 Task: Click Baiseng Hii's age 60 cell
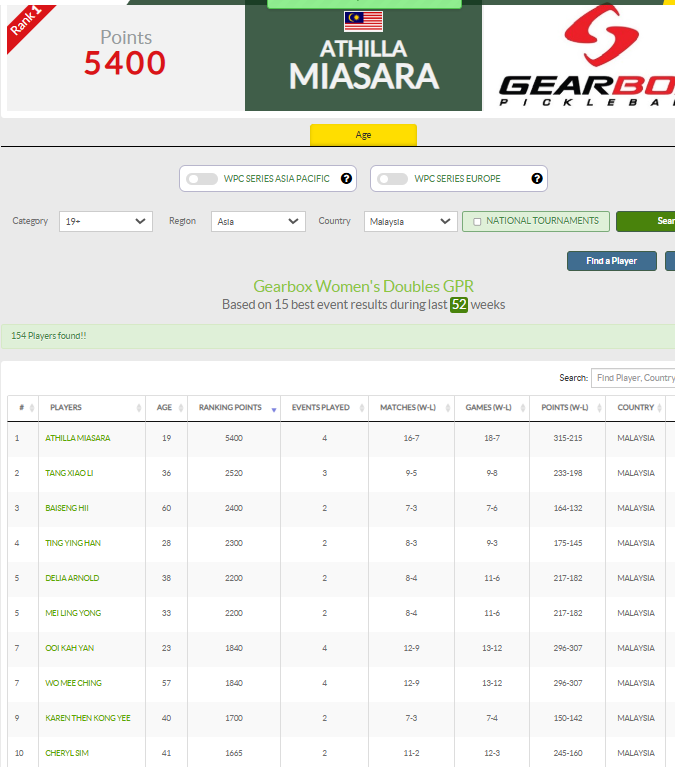[x=166, y=508]
